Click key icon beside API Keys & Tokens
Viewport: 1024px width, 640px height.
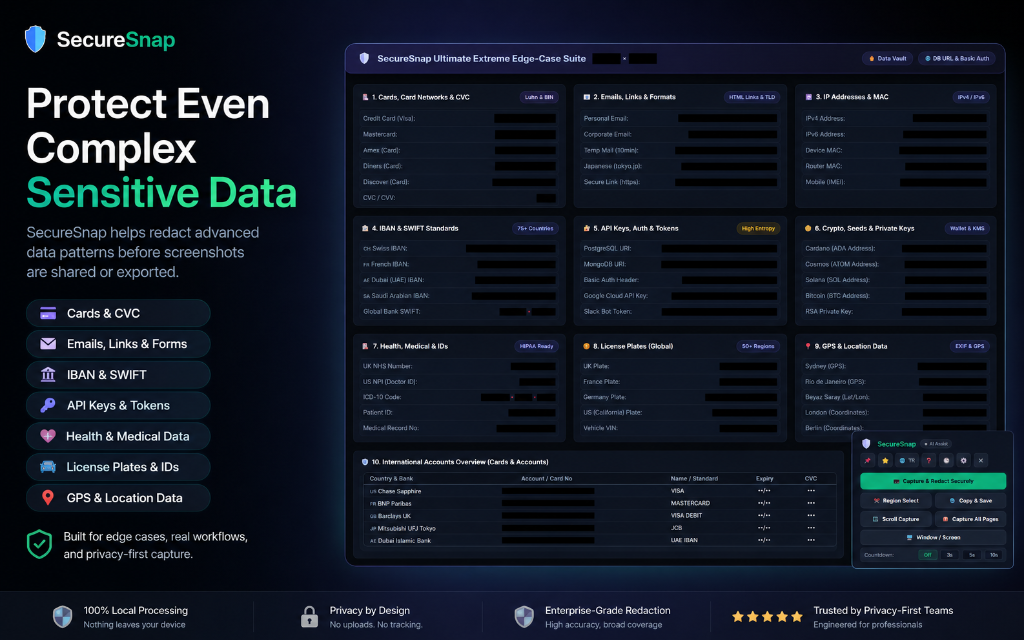tap(48, 405)
